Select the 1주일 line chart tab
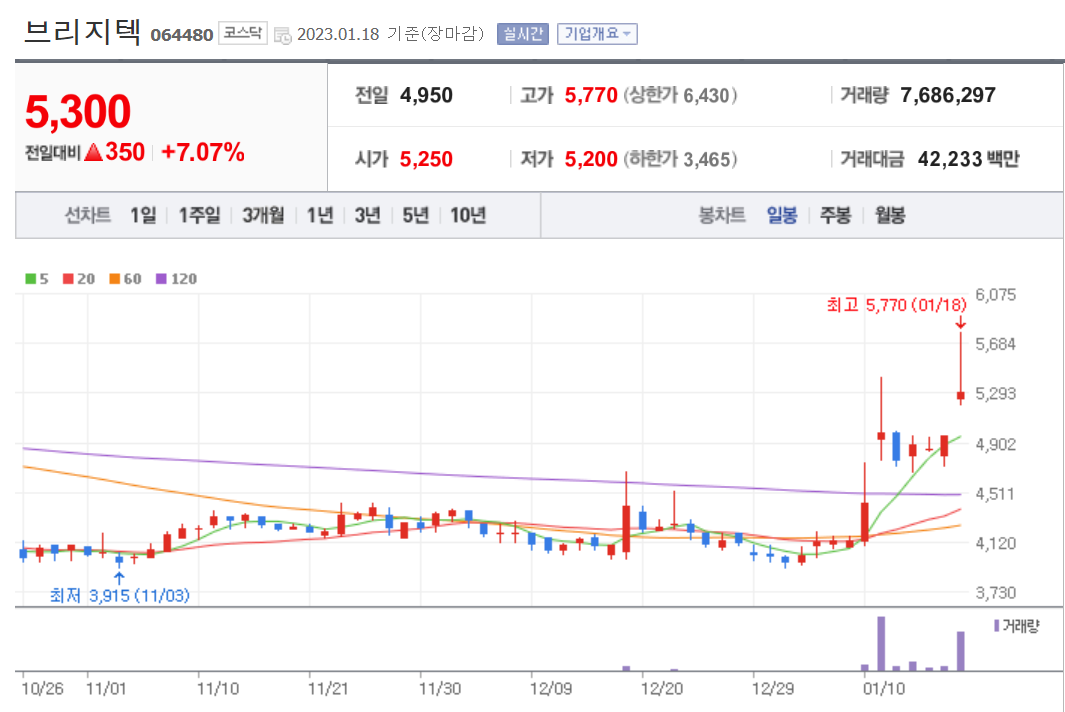 tap(199, 215)
